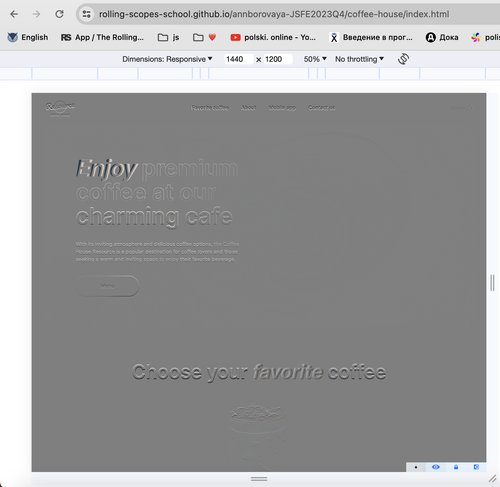Open the Contact us nav link

point(322,107)
